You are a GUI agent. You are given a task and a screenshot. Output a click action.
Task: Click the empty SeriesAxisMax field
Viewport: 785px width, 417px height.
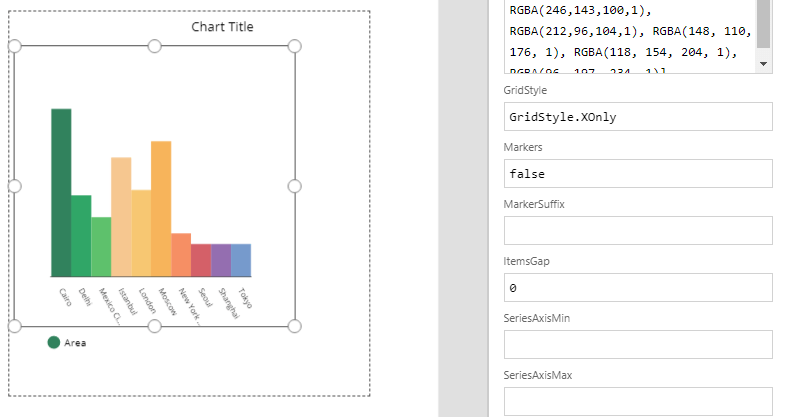click(x=638, y=401)
